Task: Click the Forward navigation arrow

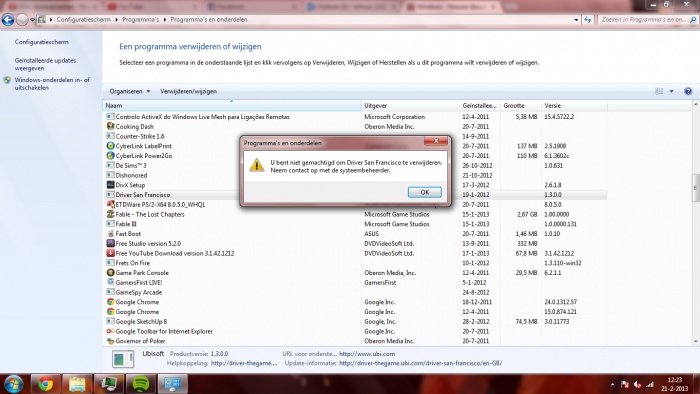Action: click(21, 20)
